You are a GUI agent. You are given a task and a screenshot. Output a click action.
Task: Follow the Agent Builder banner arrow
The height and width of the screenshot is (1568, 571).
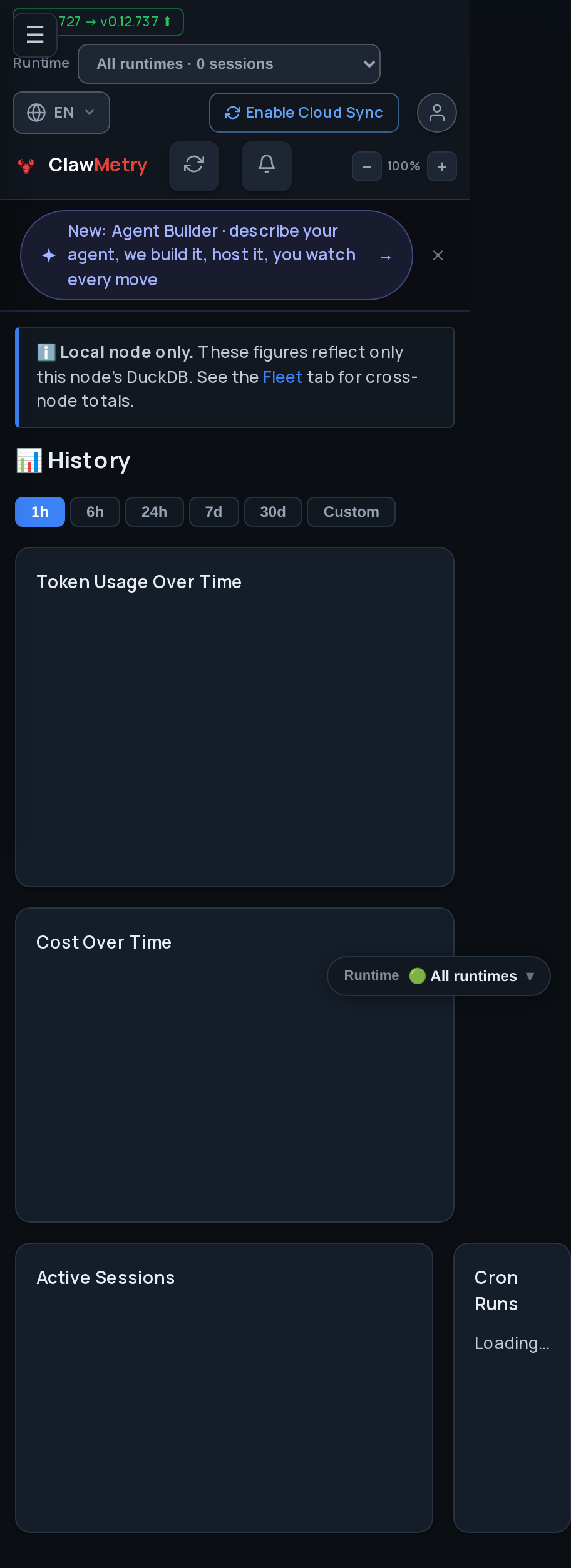386,257
